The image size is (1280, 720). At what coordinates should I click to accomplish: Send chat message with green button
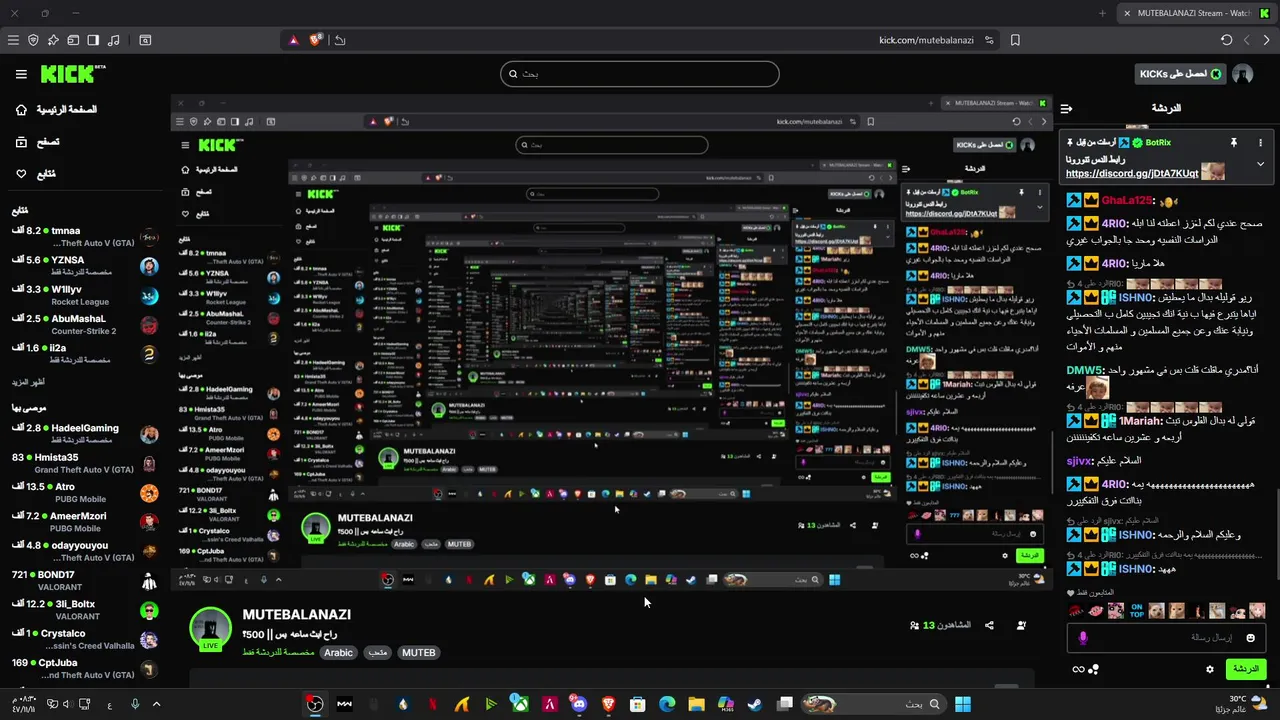click(1245, 669)
